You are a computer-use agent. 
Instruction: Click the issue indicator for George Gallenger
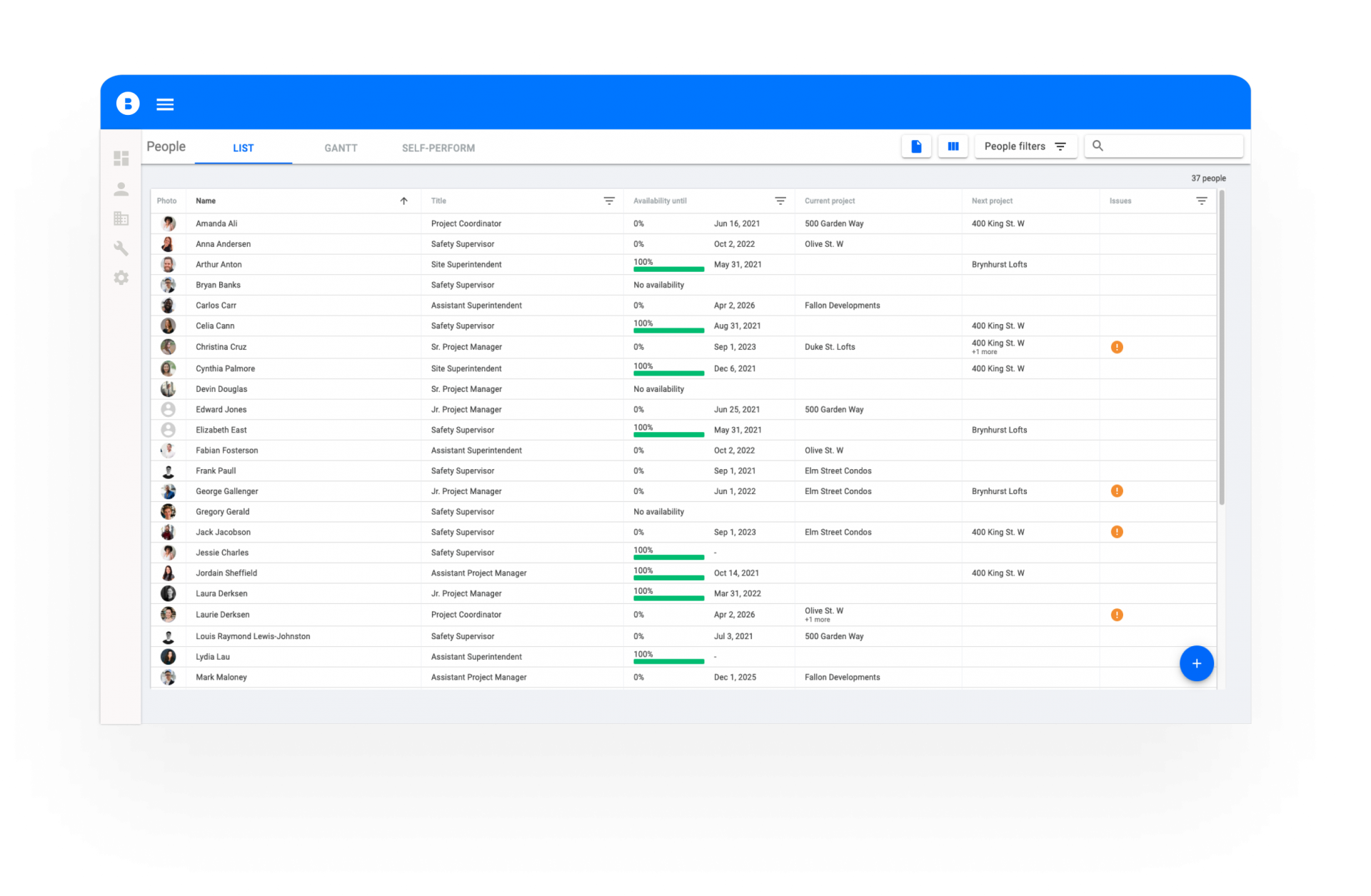[1118, 491]
